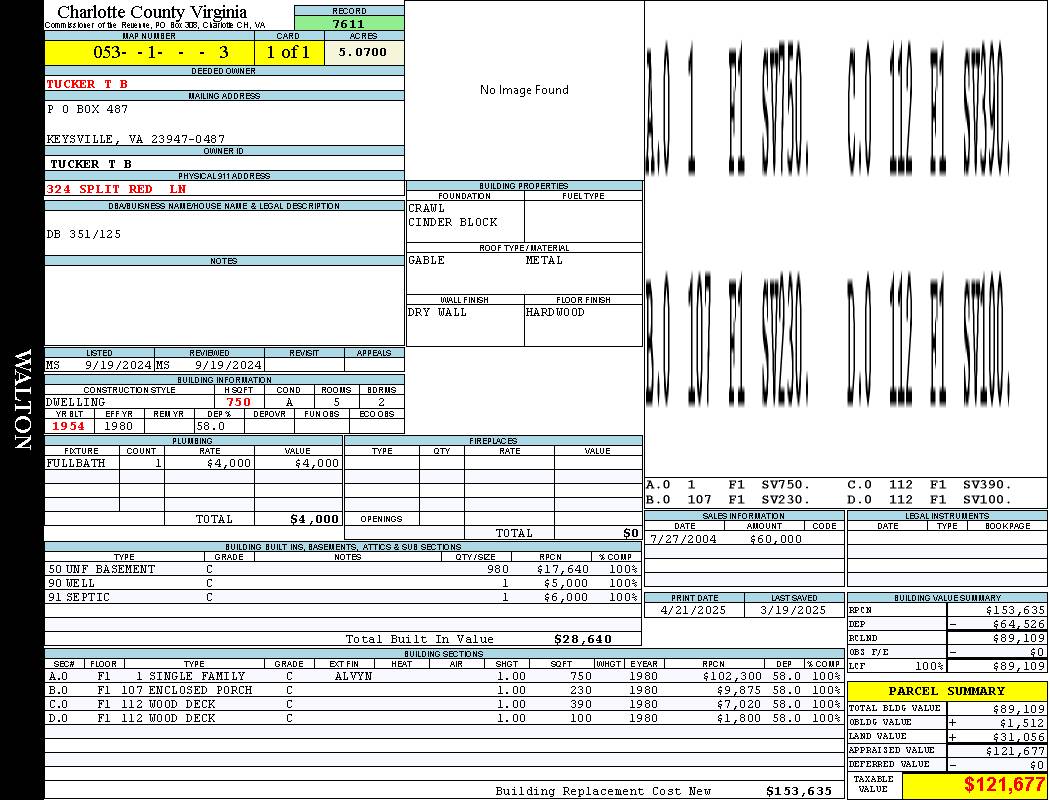Select section C.0 WOOD DECK row
Image resolution: width=1050 pixels, height=800 pixels.
pyautogui.click(x=445, y=704)
